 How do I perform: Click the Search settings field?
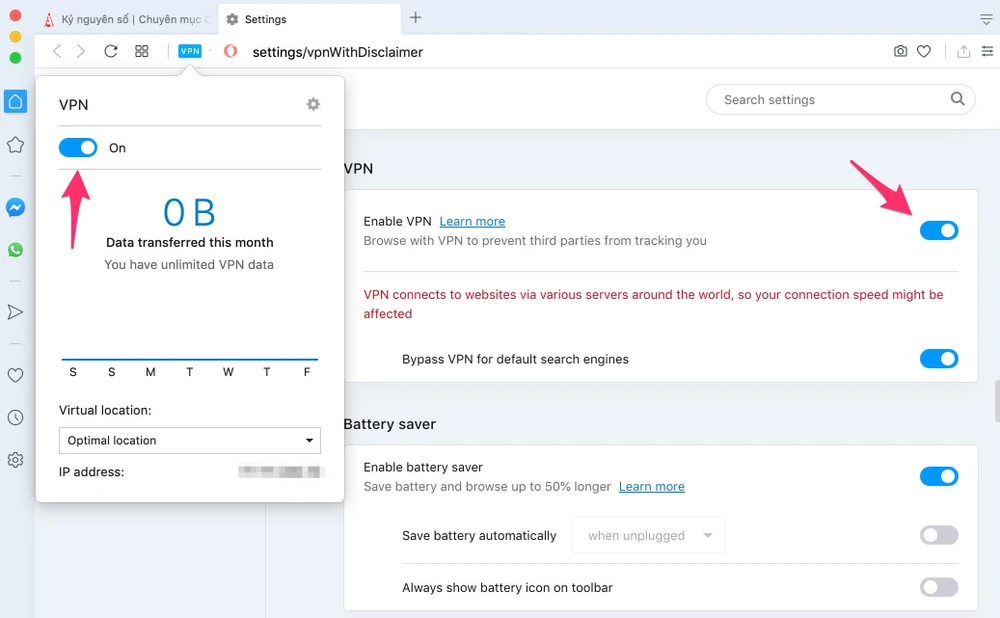click(x=830, y=100)
